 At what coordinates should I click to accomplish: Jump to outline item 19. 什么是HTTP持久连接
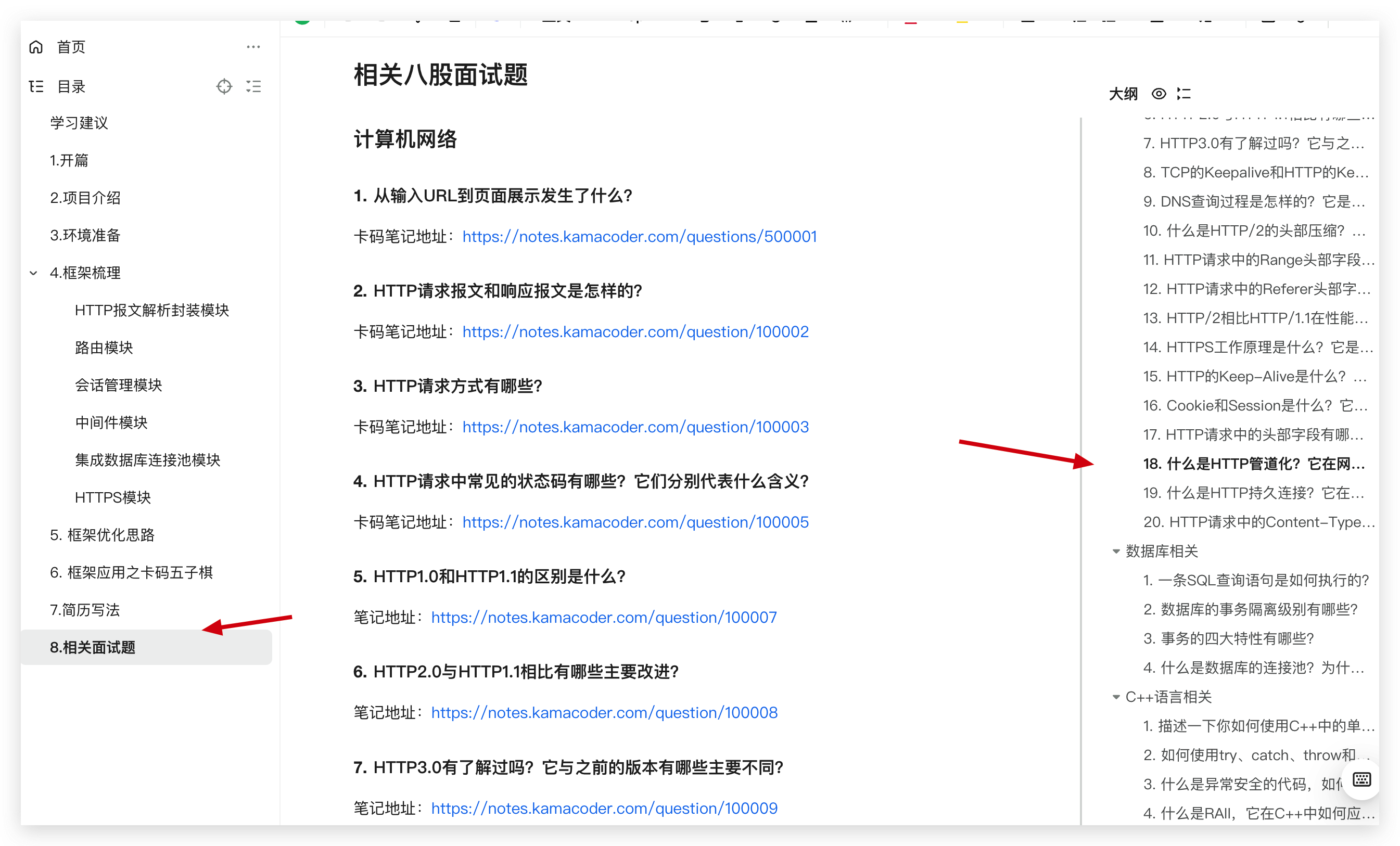coord(1254,493)
